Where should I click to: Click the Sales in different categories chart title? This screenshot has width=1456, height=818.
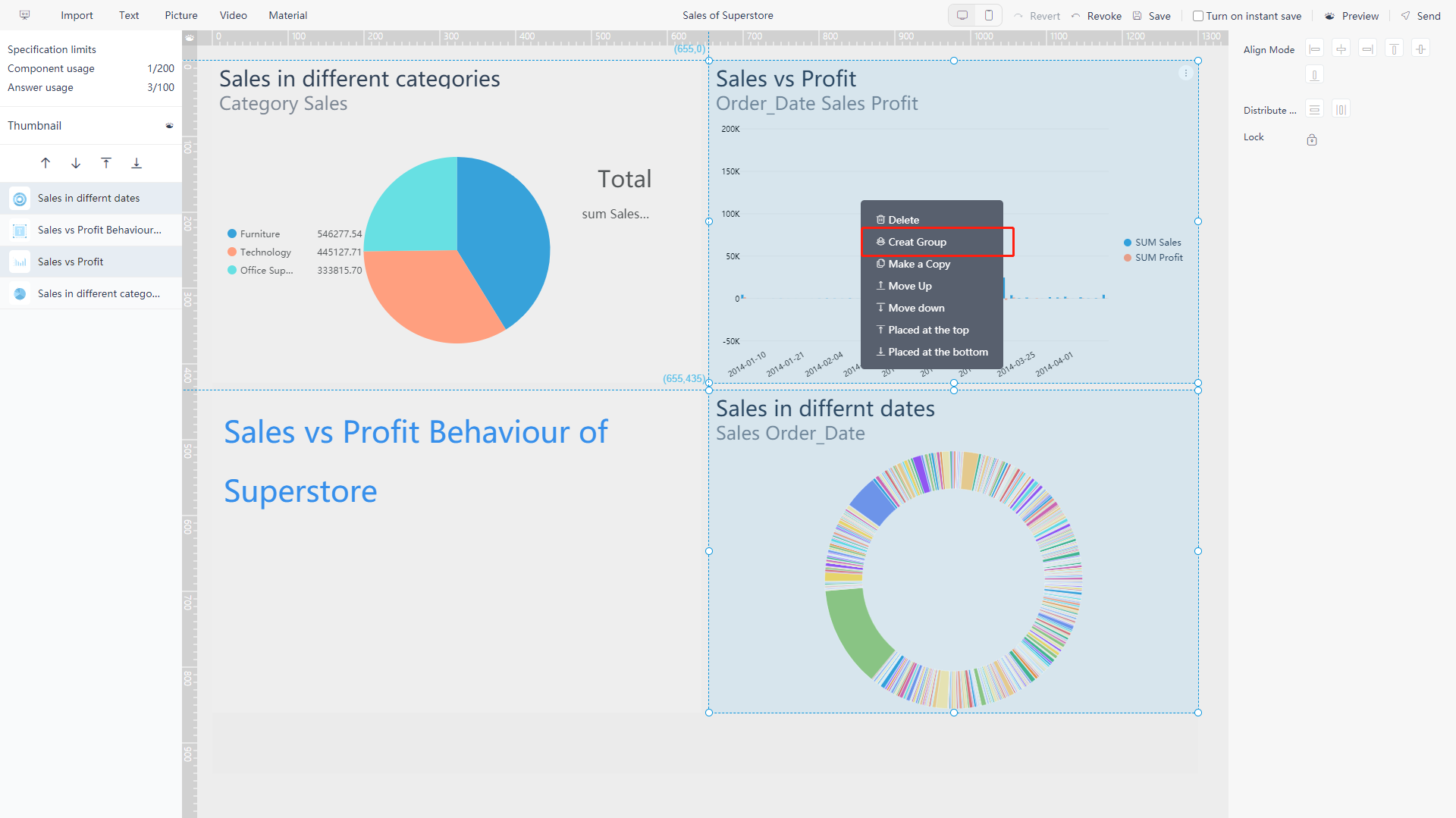point(359,79)
